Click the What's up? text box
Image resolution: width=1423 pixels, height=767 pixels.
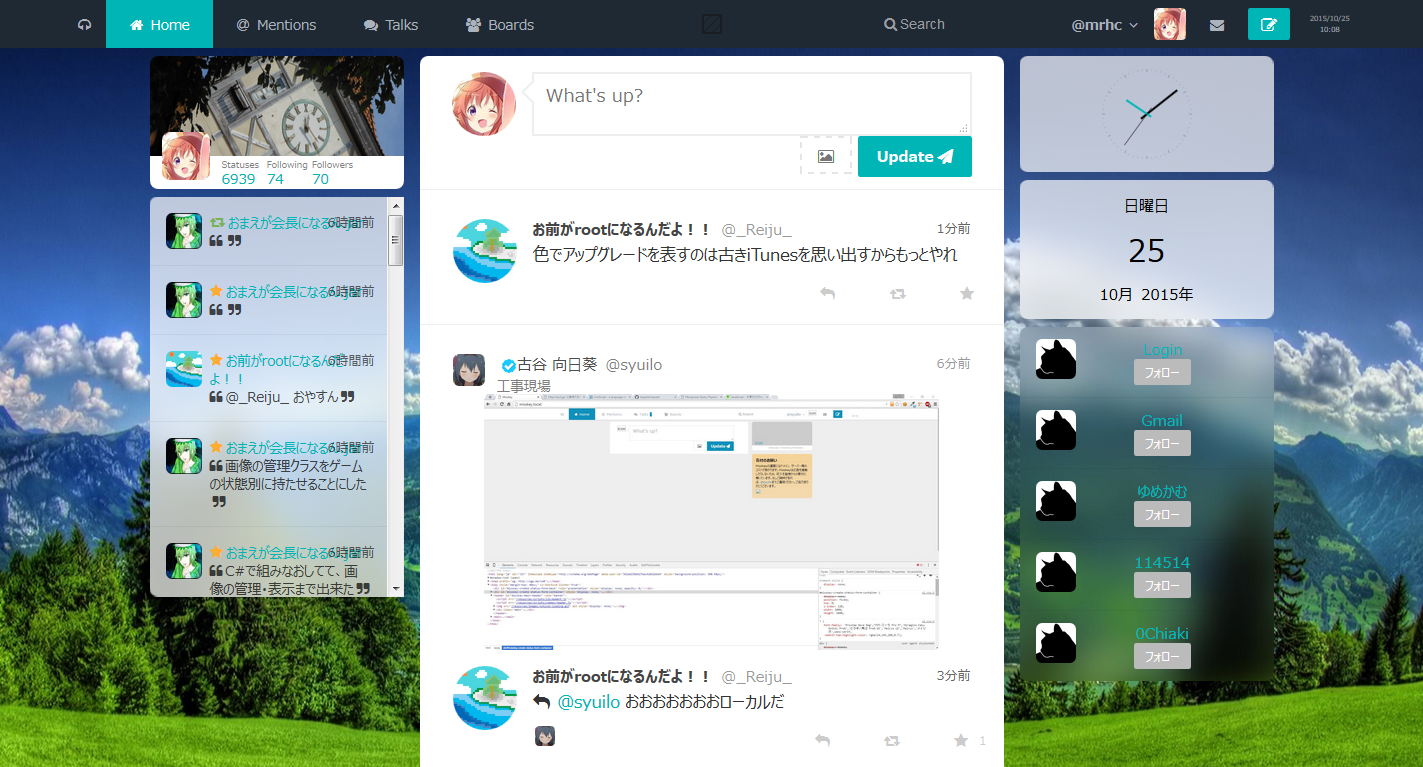[751, 104]
